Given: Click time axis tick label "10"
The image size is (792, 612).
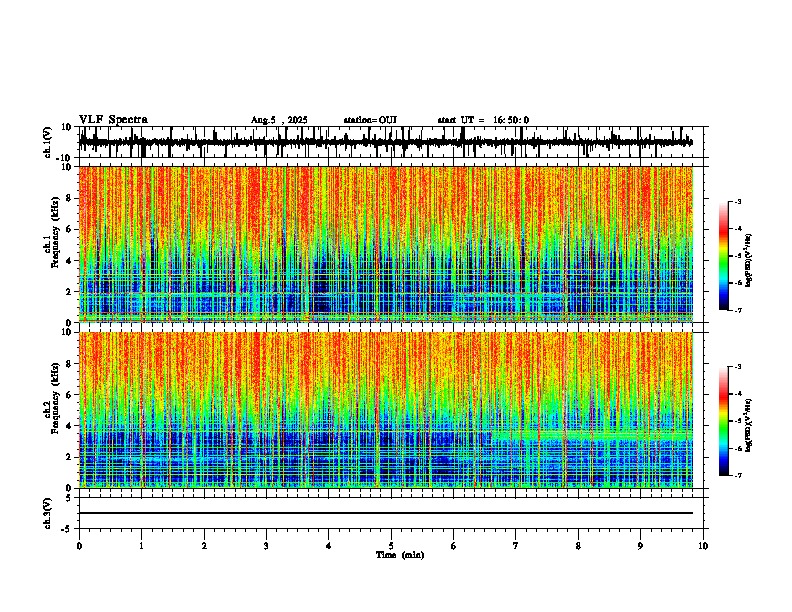Looking at the screenshot, I should point(703,546).
